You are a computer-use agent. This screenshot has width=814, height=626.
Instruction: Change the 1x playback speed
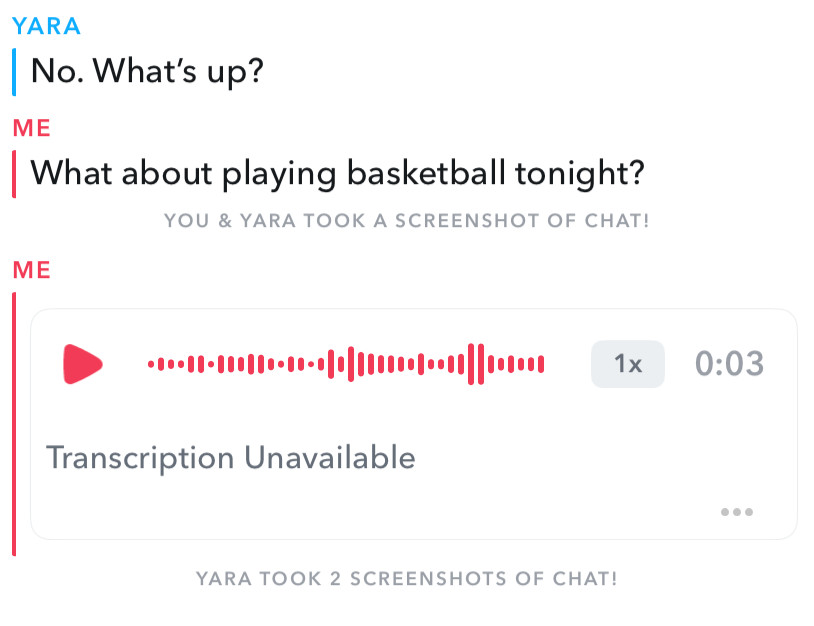coord(627,364)
